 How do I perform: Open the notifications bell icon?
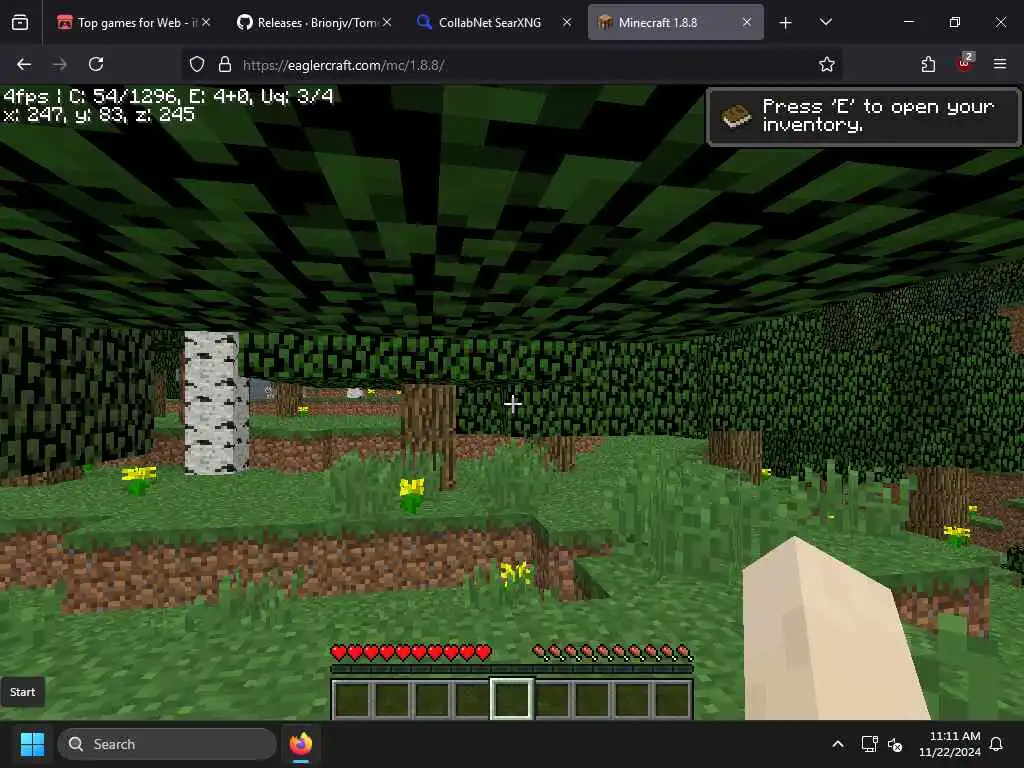click(x=997, y=744)
